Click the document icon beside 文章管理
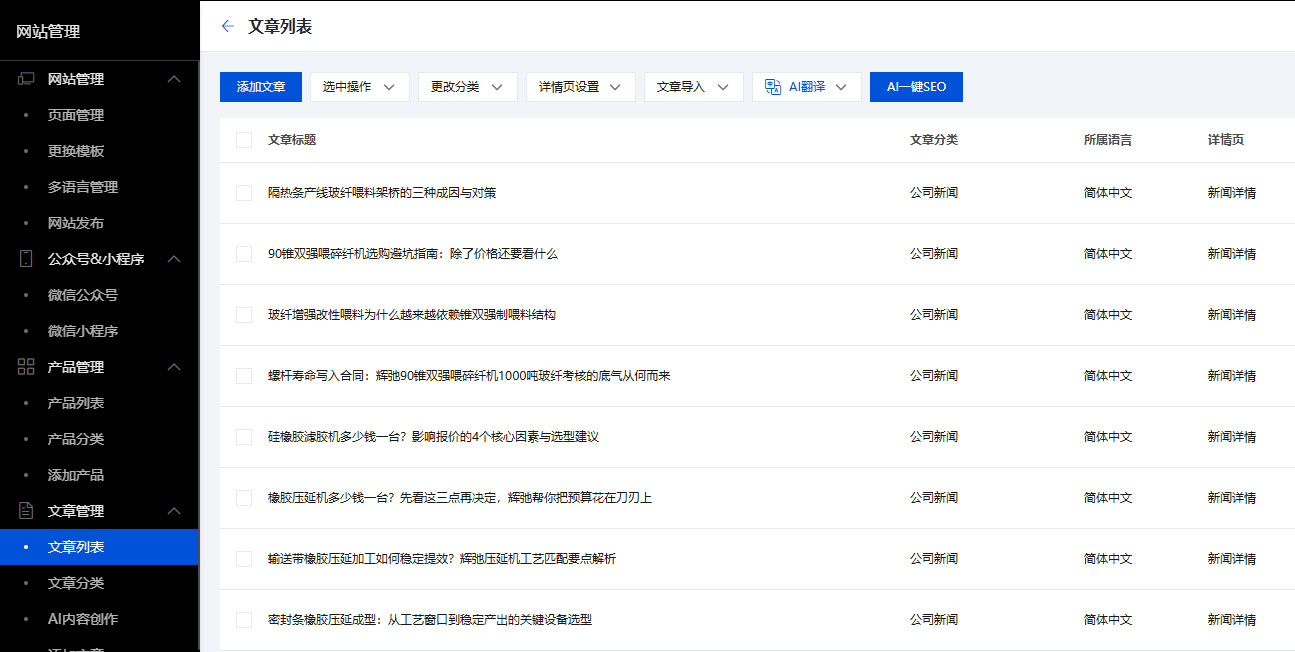Viewport: 1295px width, 652px height. [x=26, y=511]
